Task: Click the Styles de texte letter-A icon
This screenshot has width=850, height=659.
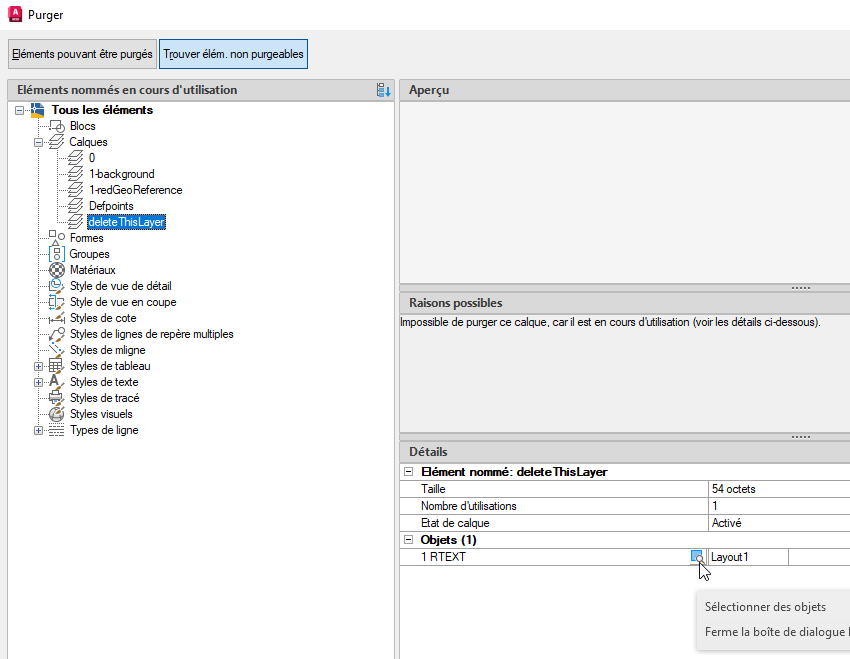Action: 55,382
